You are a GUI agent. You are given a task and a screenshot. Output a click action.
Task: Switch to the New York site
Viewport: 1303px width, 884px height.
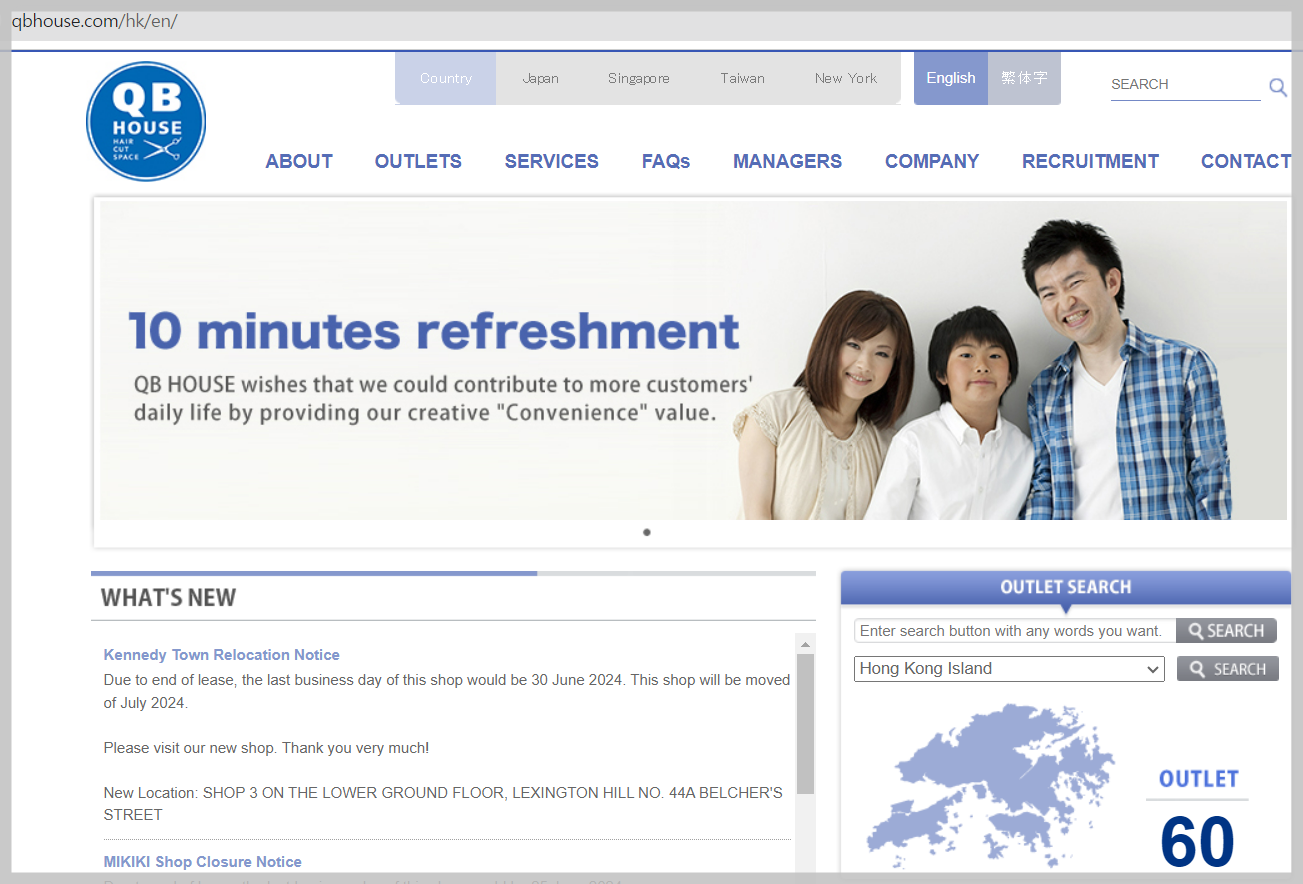click(846, 78)
